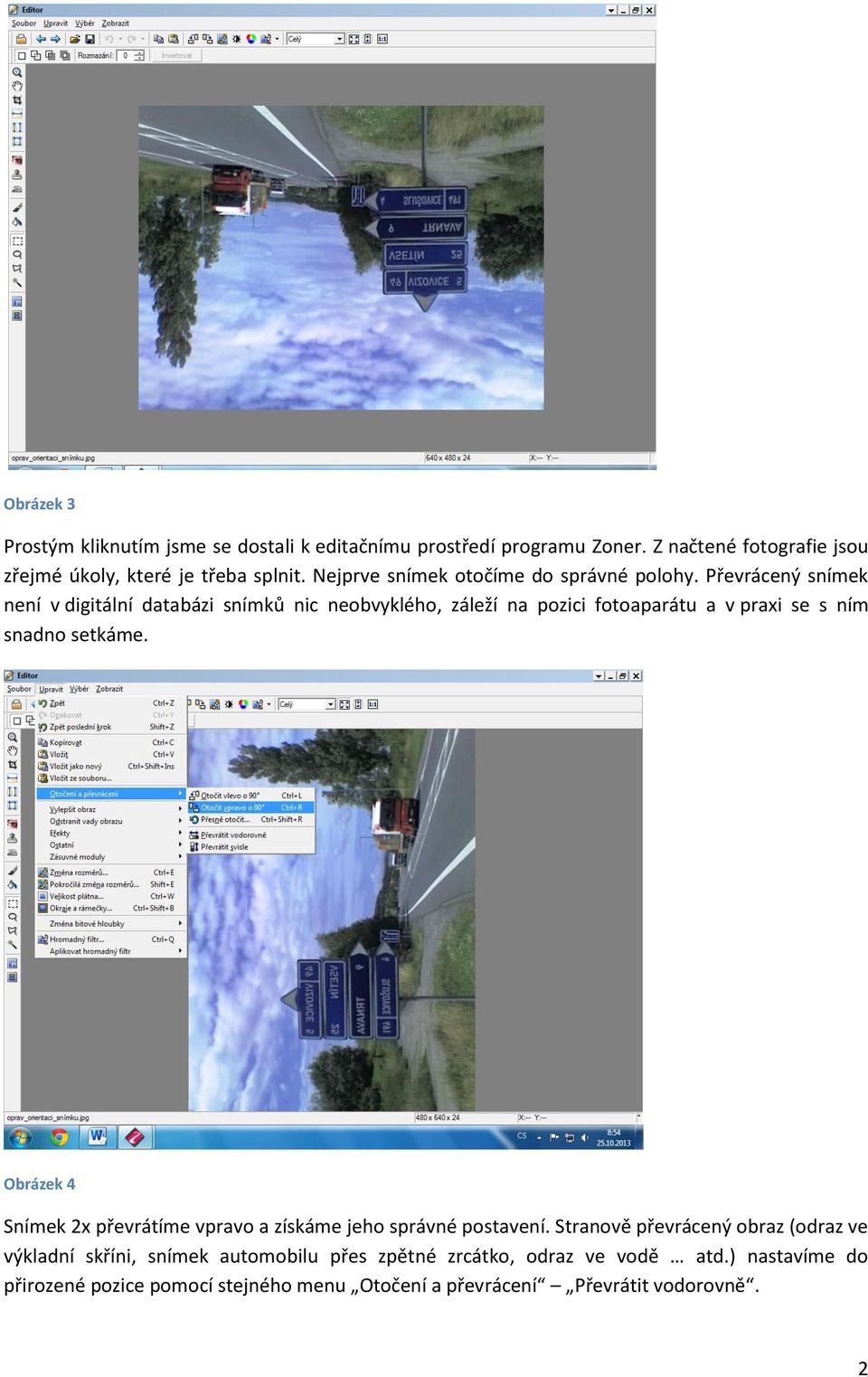
Task: Go to previous image arrow in Obrázek 3 toolbar
Action: 41,39
